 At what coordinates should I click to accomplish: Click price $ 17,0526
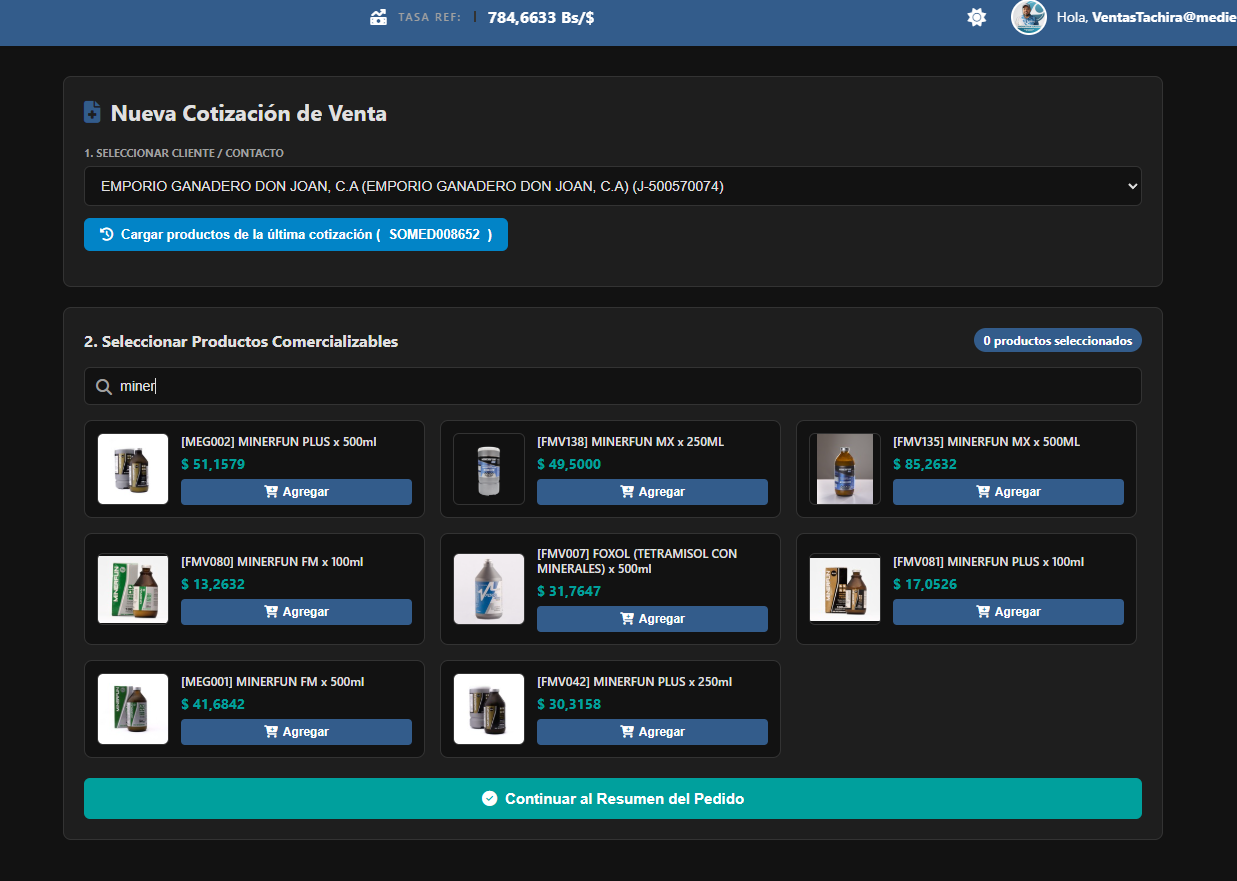925,584
